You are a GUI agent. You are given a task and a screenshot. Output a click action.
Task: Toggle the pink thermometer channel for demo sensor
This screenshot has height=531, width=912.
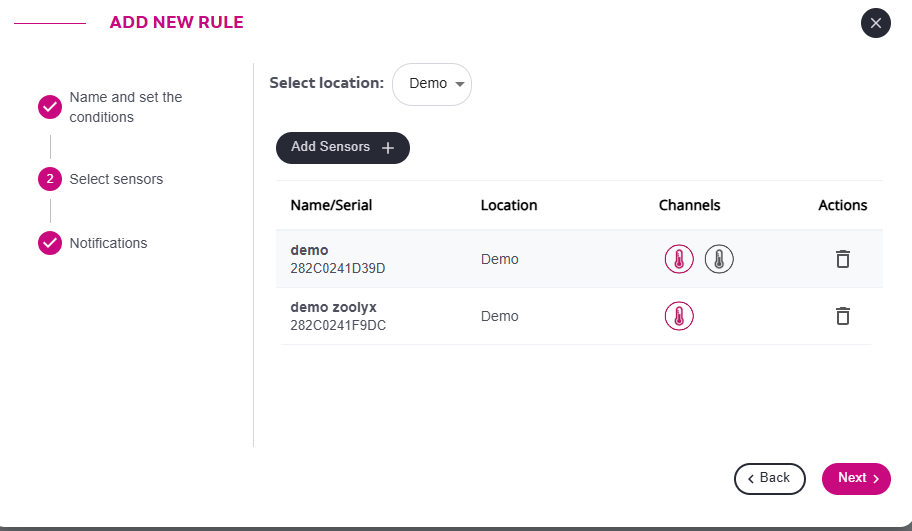(x=679, y=260)
